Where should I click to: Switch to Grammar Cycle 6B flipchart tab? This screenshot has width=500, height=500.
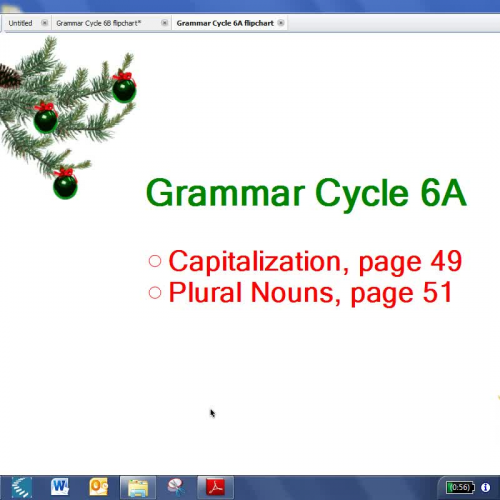[99, 23]
